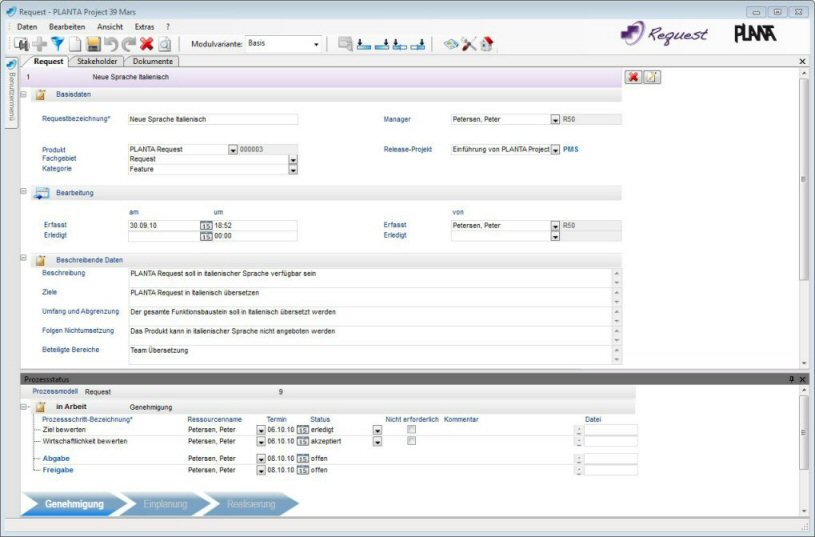Tick Nicht erforderlich for Wirtschaftlichkeit bewerten
815x537 pixels.
(x=412, y=441)
